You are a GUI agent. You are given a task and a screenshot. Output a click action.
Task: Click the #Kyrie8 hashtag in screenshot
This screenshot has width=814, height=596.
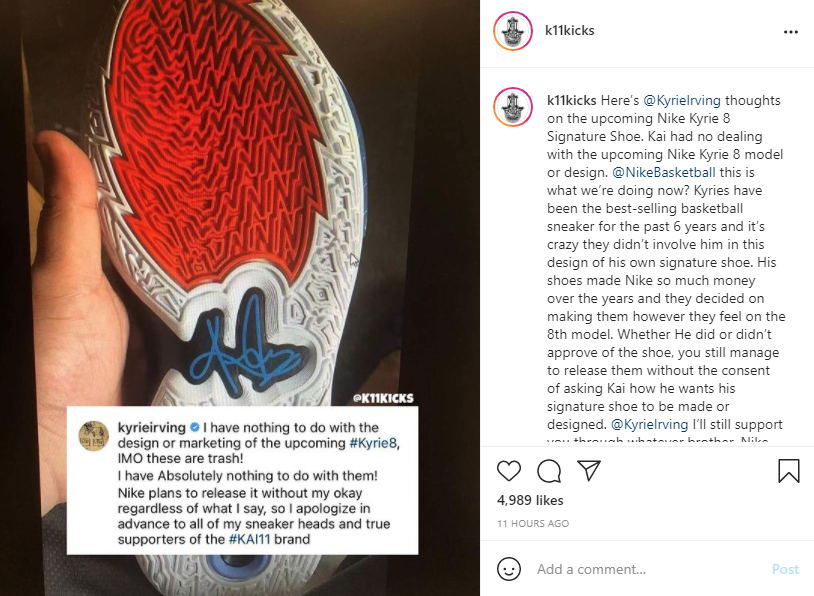click(373, 443)
